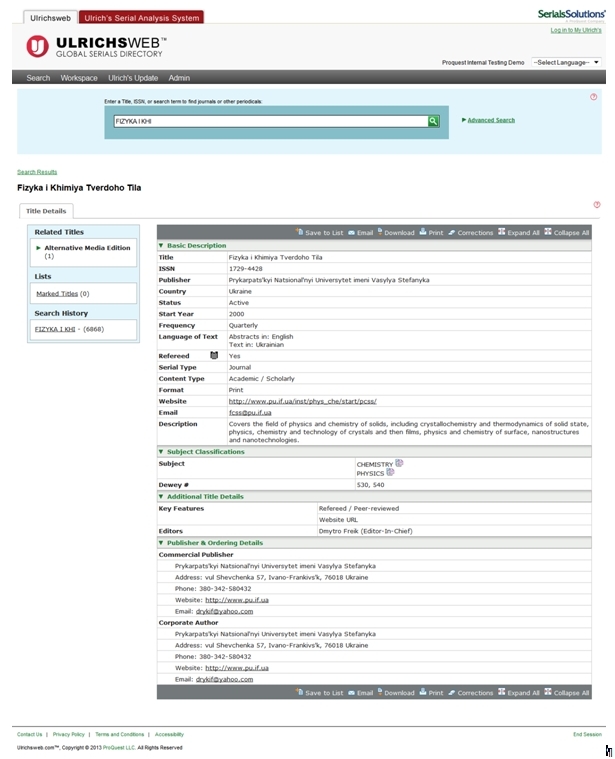Viewport: 615px width, 759px height.
Task: Click the ProQuest LLC copyright link
Action: click(119, 747)
